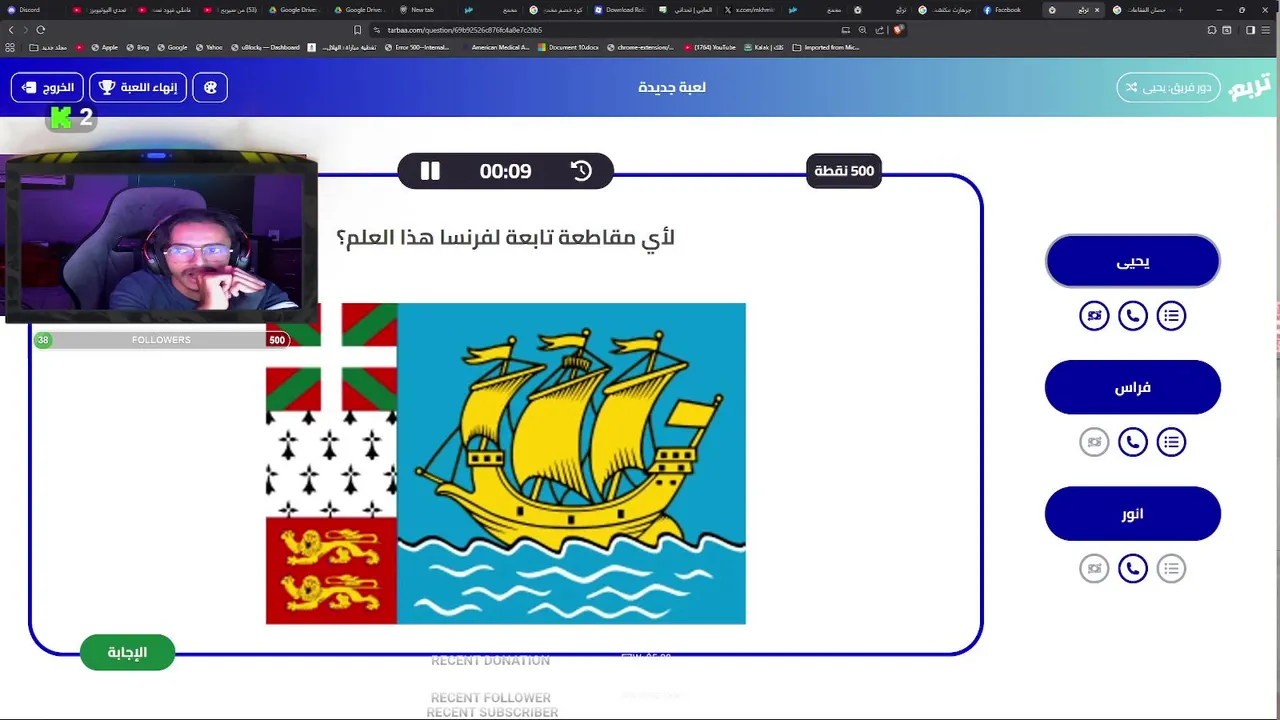This screenshot has height=720, width=1280.
Task: Go back with the browser back arrow
Action: click(x=11, y=30)
